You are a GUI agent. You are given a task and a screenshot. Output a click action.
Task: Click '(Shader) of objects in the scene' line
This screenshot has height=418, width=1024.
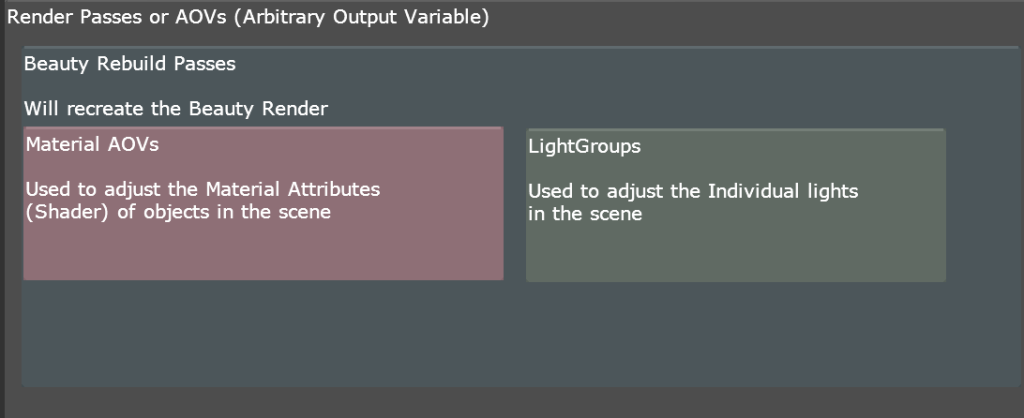click(x=178, y=212)
